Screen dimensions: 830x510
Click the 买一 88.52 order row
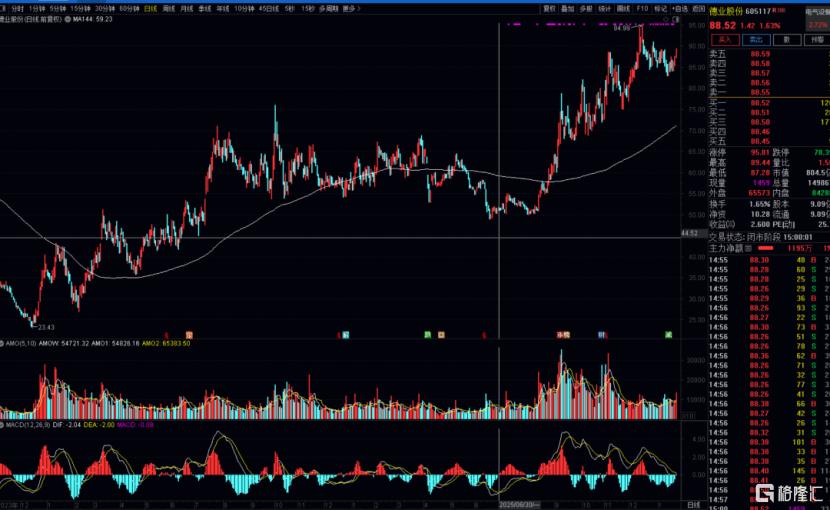coord(769,103)
